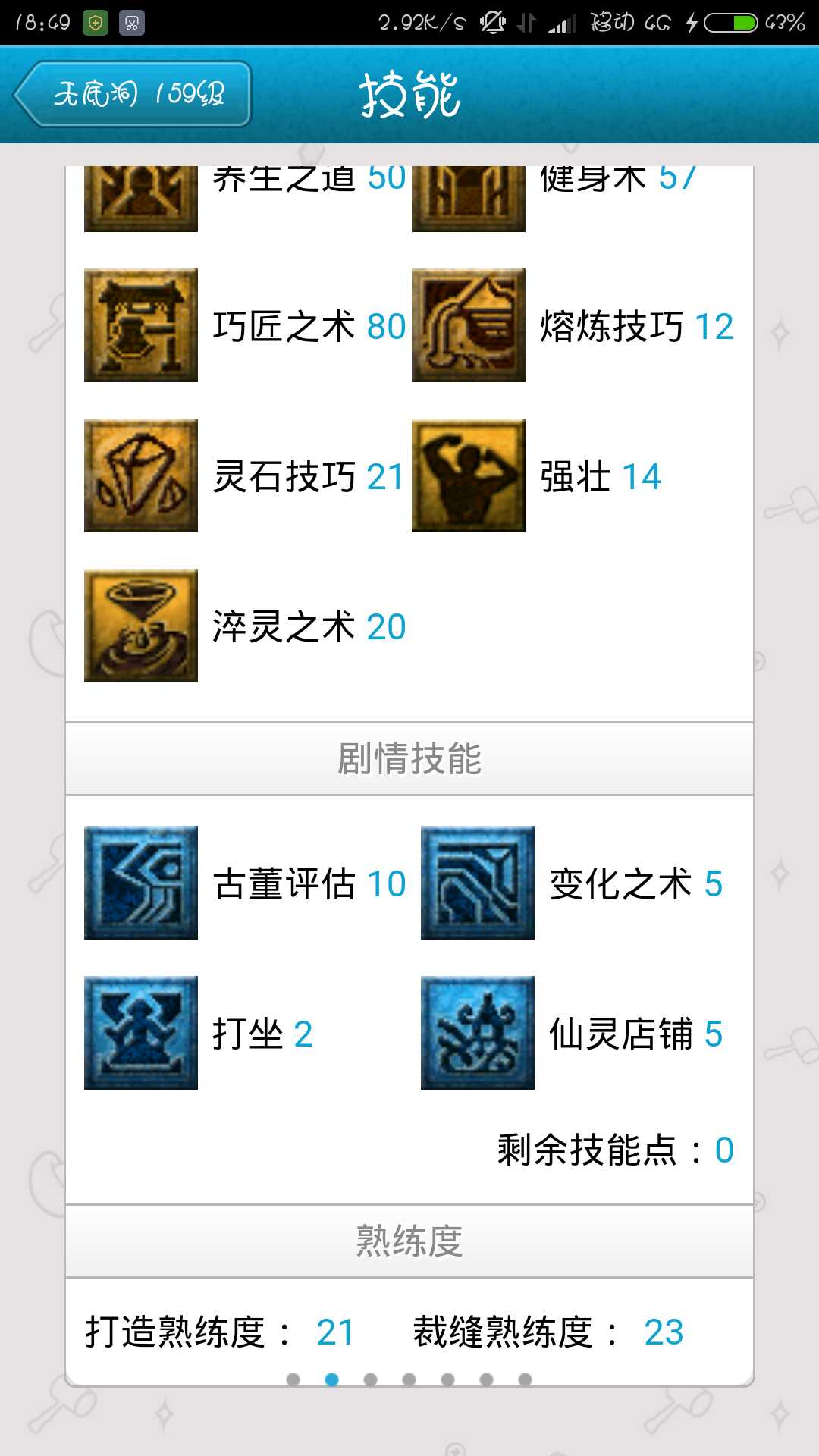Select the 仙灵店铺 shop skill icon

478,1033
